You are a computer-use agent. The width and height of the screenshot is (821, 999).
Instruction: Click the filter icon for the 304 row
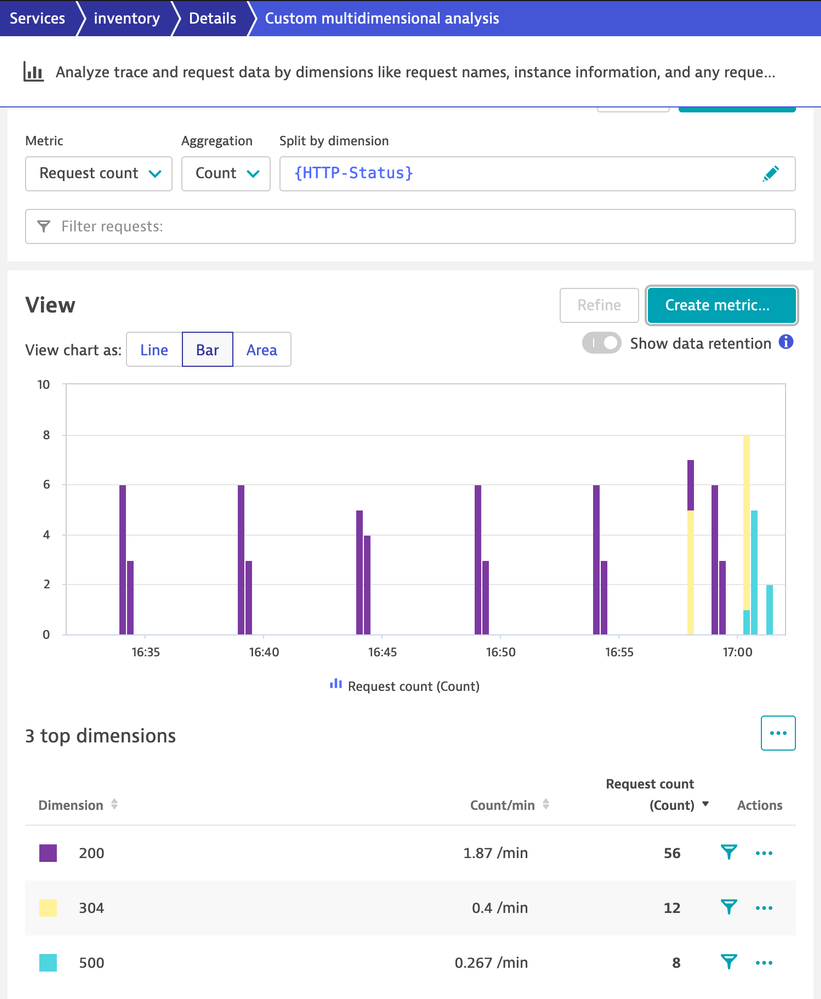[729, 908]
